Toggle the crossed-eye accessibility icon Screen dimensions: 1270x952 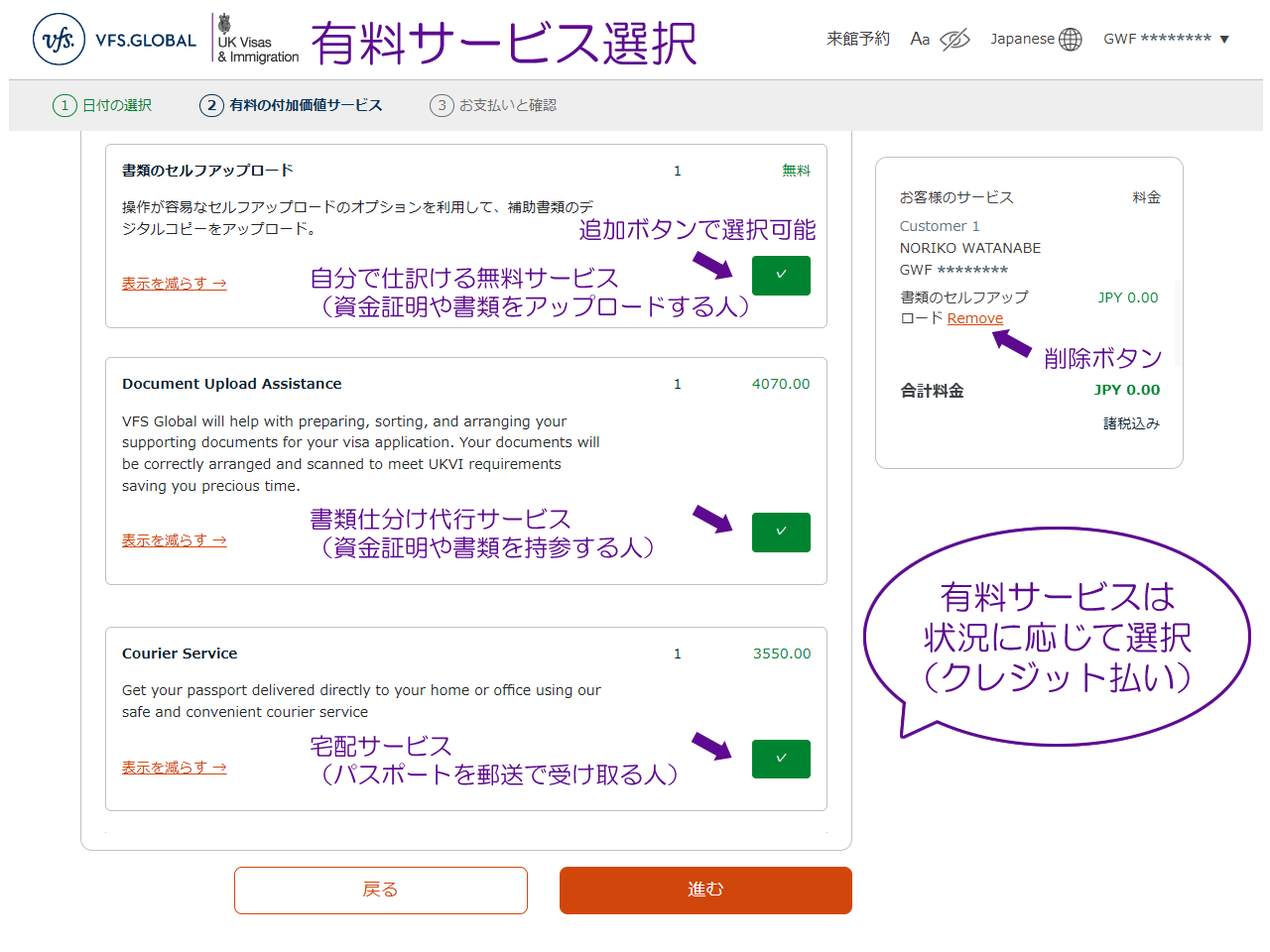954,40
